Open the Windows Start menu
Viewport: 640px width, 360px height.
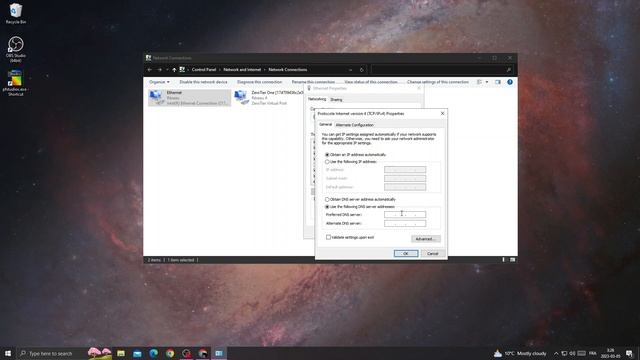(8, 353)
